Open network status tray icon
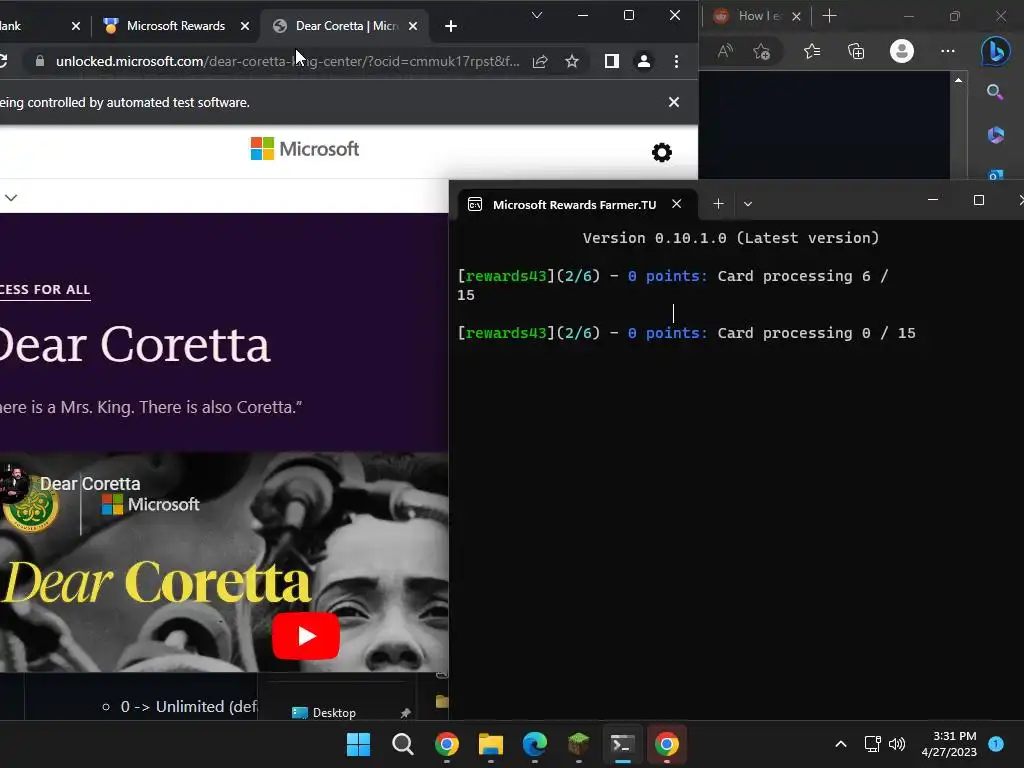Screen dimensions: 1024x768 [x=872, y=744]
